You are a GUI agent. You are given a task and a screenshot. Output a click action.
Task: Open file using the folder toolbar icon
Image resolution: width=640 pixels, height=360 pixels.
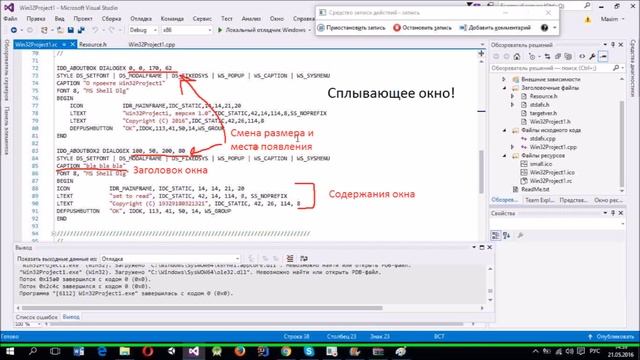(60, 30)
